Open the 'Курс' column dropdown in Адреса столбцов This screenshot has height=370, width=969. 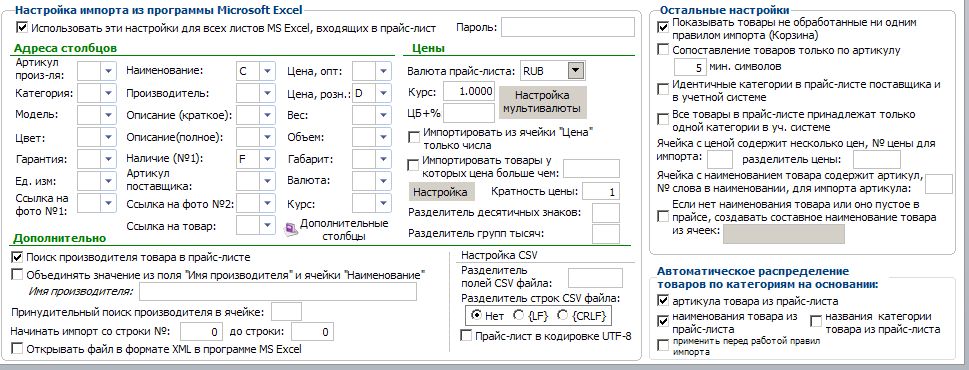(384, 203)
